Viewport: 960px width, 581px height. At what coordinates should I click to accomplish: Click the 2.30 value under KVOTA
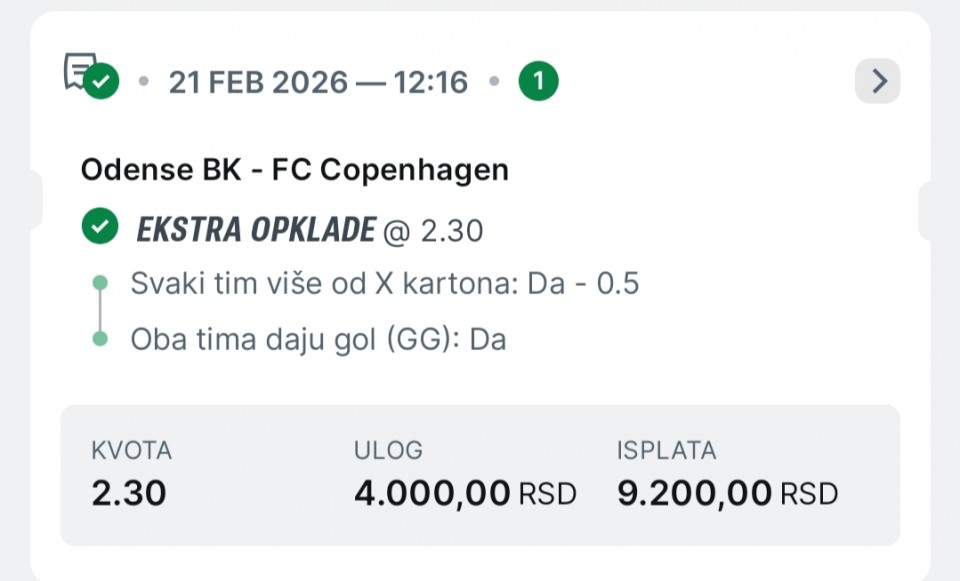point(129,493)
